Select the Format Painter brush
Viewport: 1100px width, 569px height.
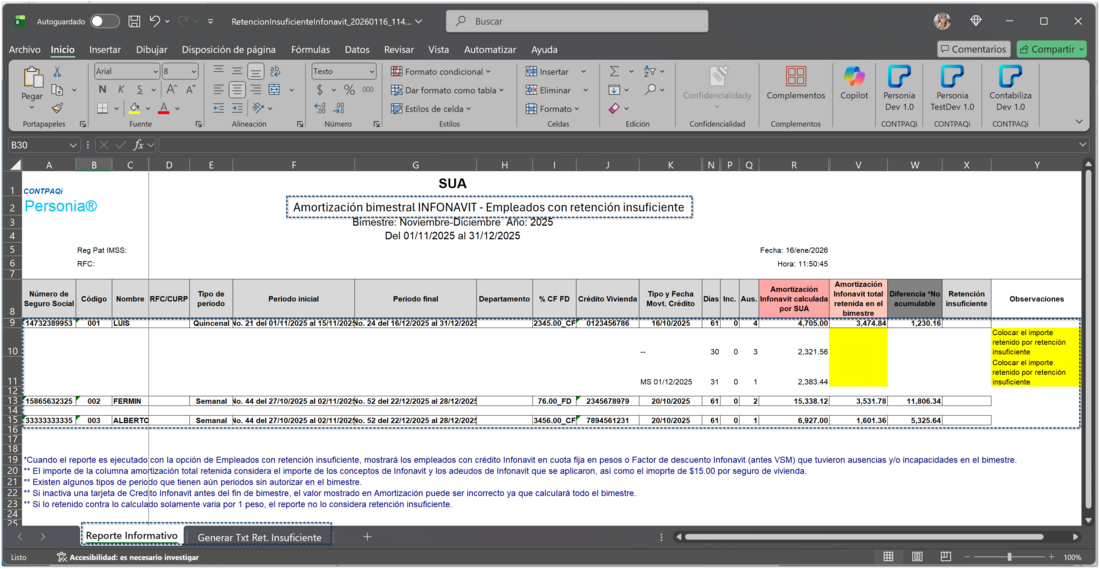[57, 108]
